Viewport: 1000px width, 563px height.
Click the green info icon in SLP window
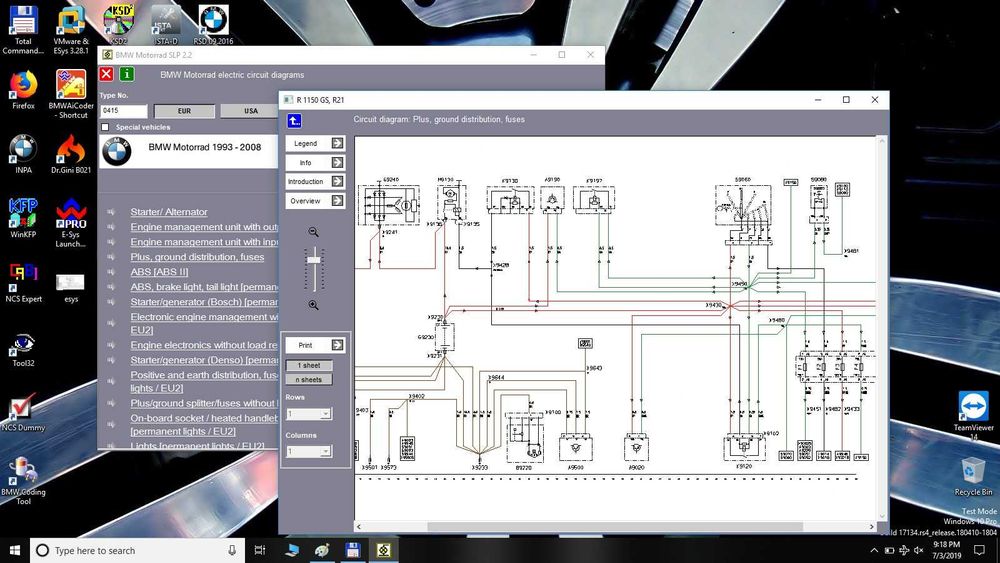127,74
